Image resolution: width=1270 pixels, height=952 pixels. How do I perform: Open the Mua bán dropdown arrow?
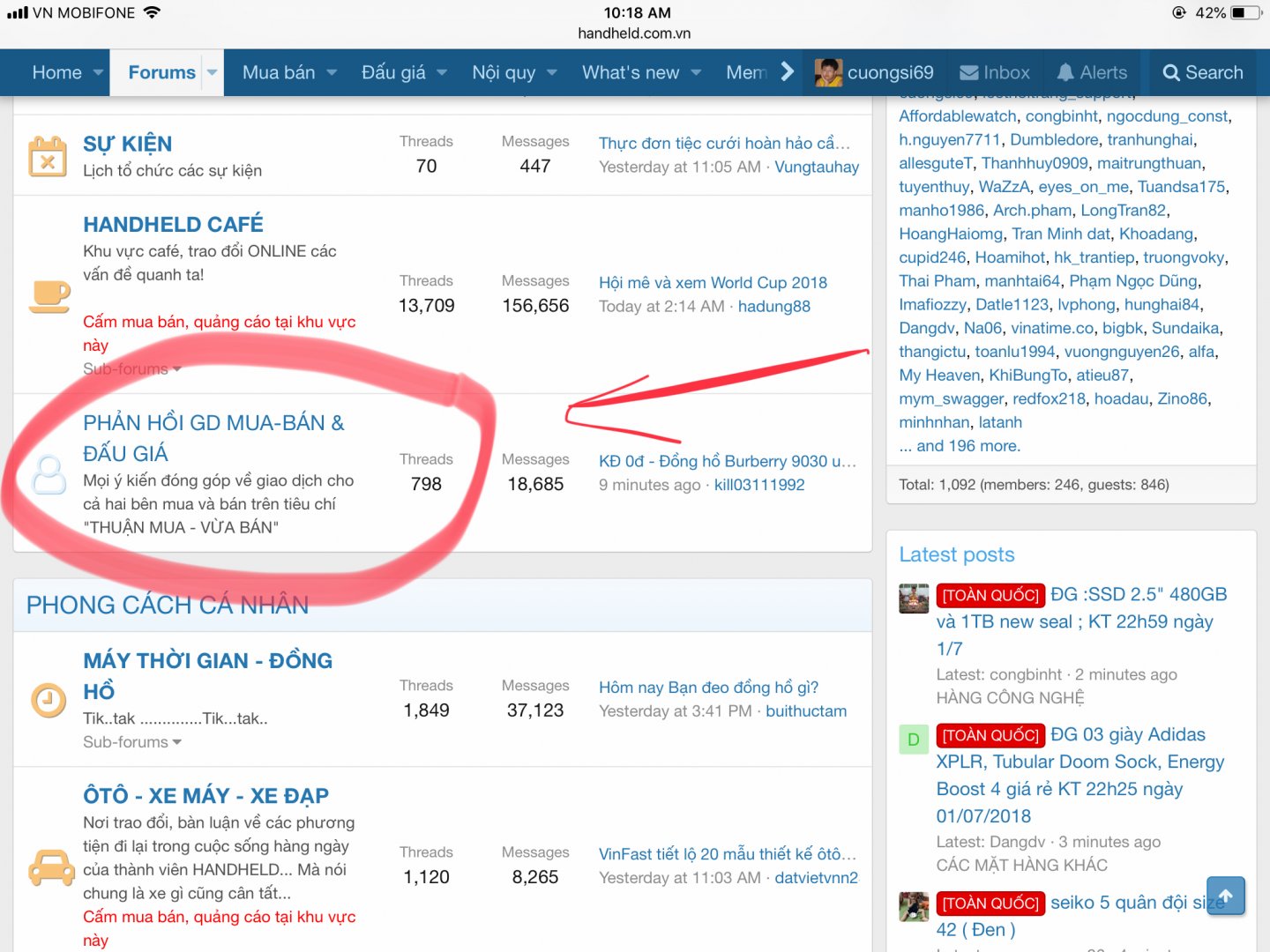(x=332, y=72)
